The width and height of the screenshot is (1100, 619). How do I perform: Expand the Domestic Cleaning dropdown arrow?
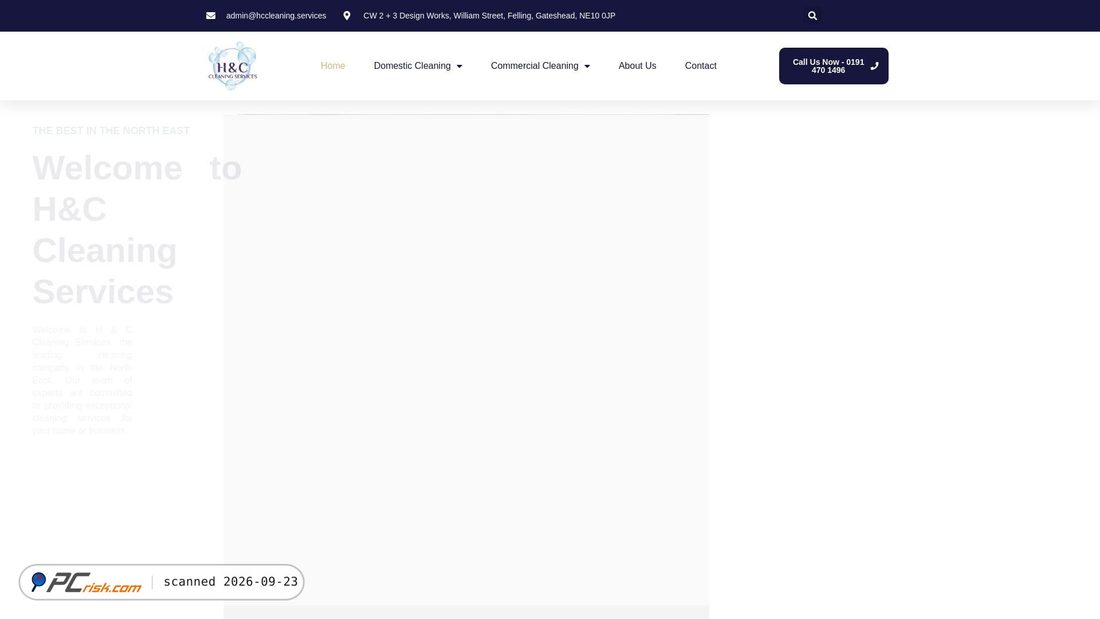[x=460, y=67]
